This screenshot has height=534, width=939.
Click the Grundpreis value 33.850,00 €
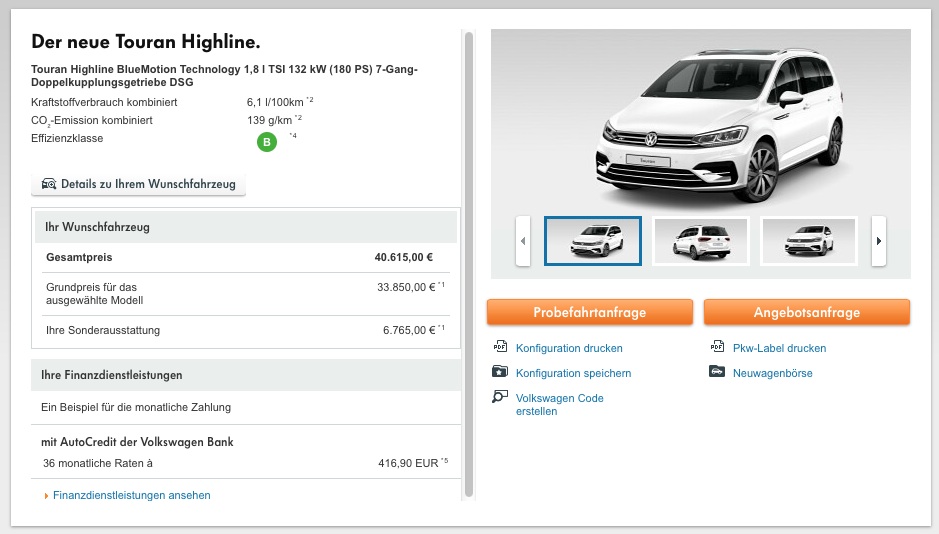click(x=406, y=287)
